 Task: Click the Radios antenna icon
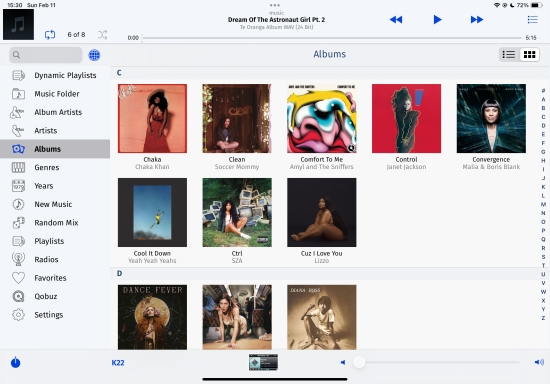pos(18,260)
